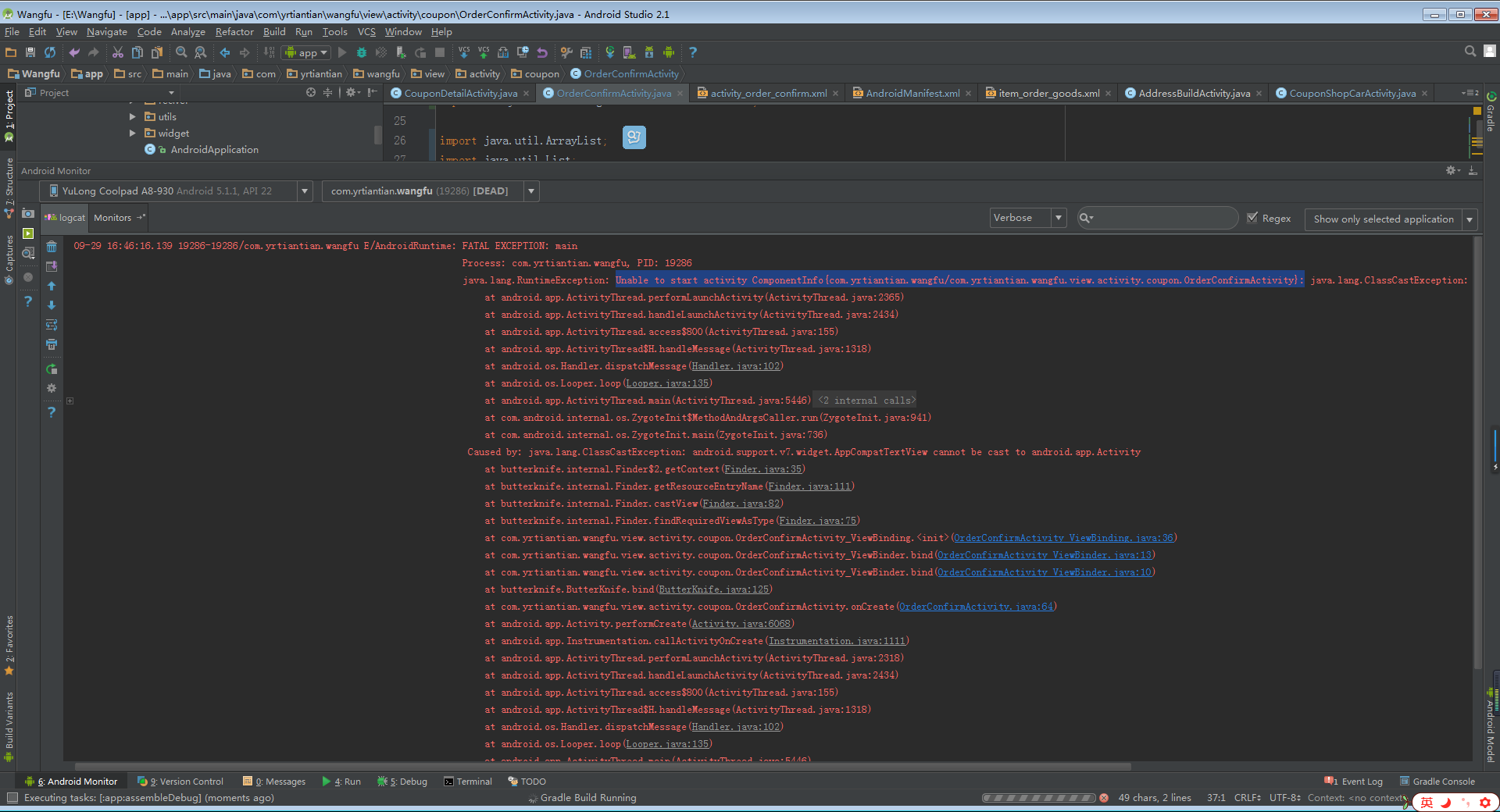1500x812 pixels.
Task: Open the Analyze menu
Action: point(187,32)
